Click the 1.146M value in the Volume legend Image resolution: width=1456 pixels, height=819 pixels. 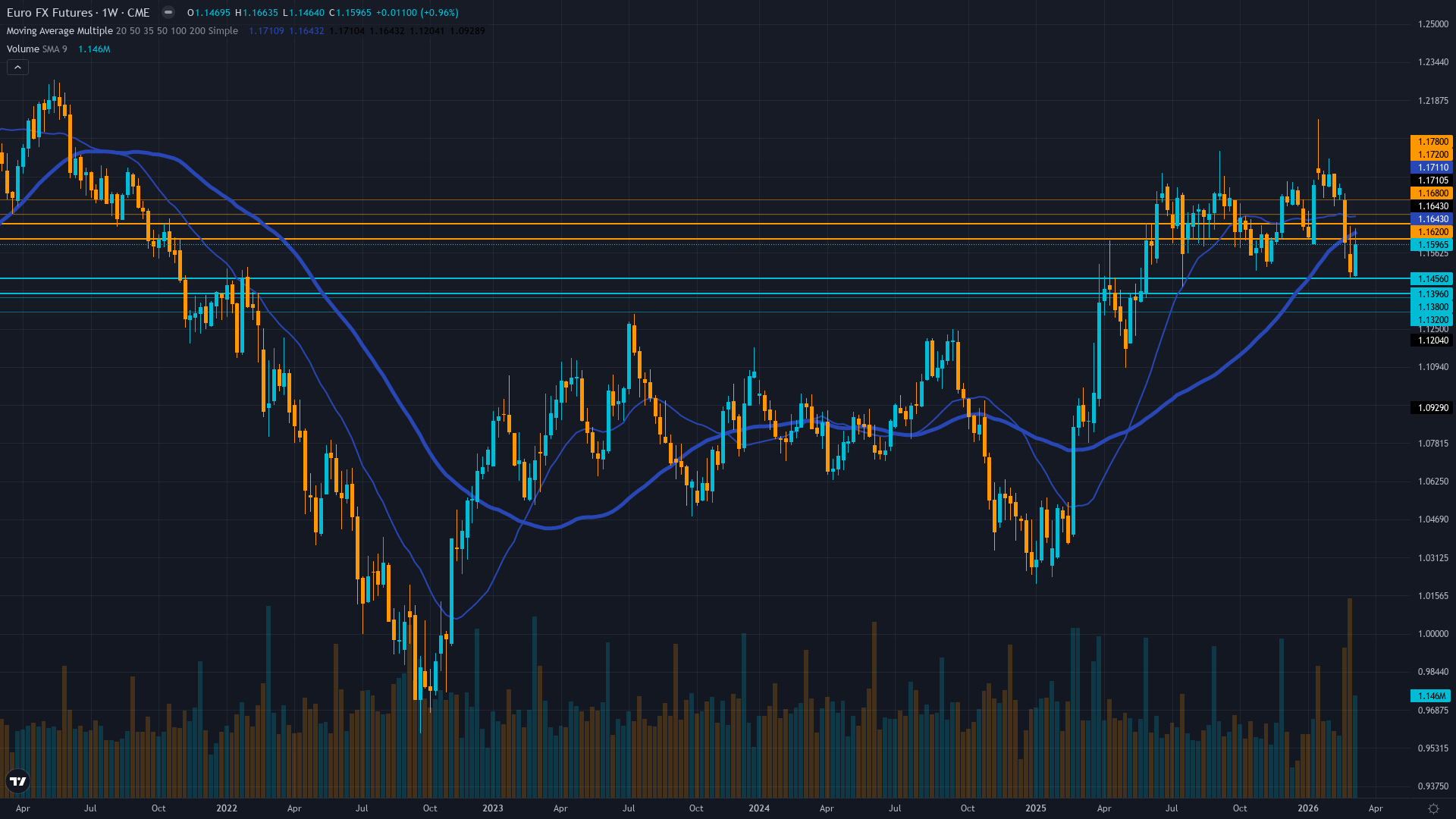94,49
